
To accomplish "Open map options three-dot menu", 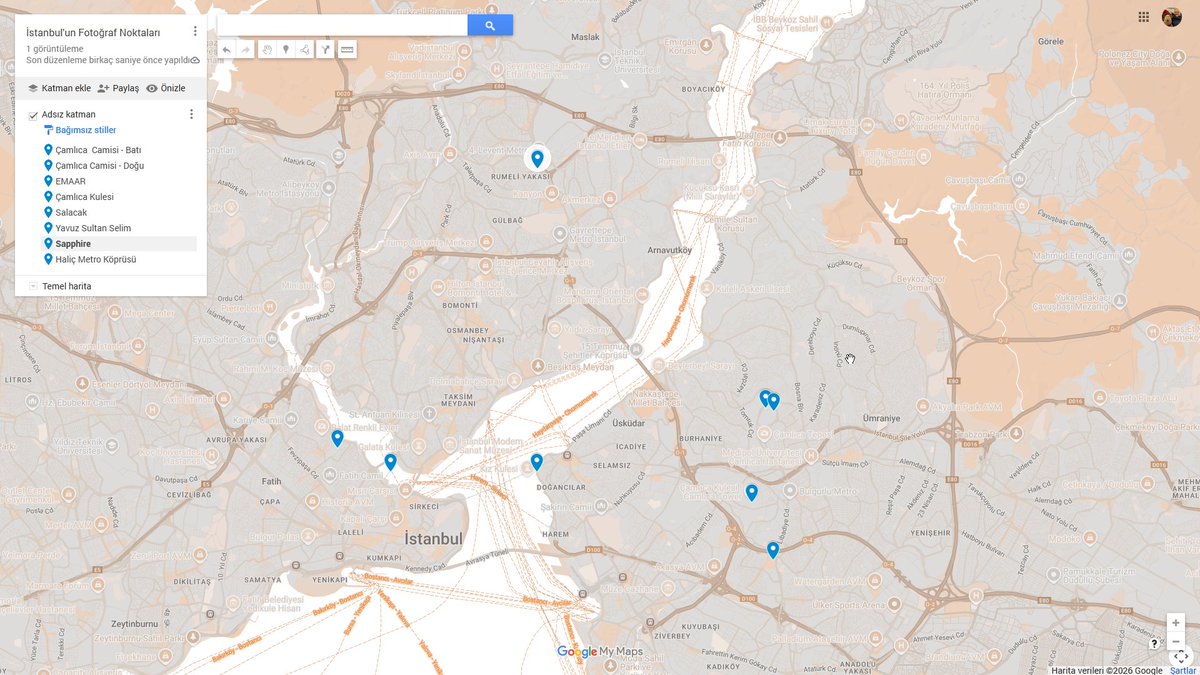I will pos(195,32).
